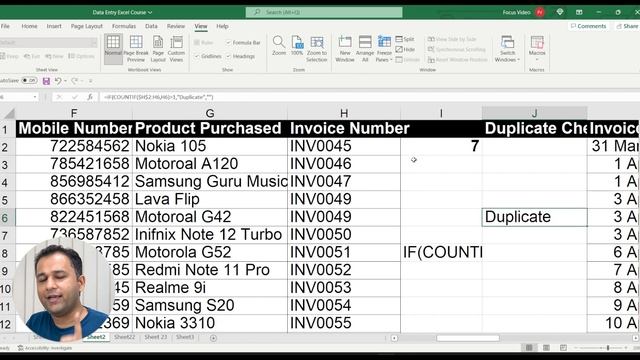This screenshot has width=640, height=360.
Task: Open the Name Box dropdown arrow
Action: coord(35,97)
